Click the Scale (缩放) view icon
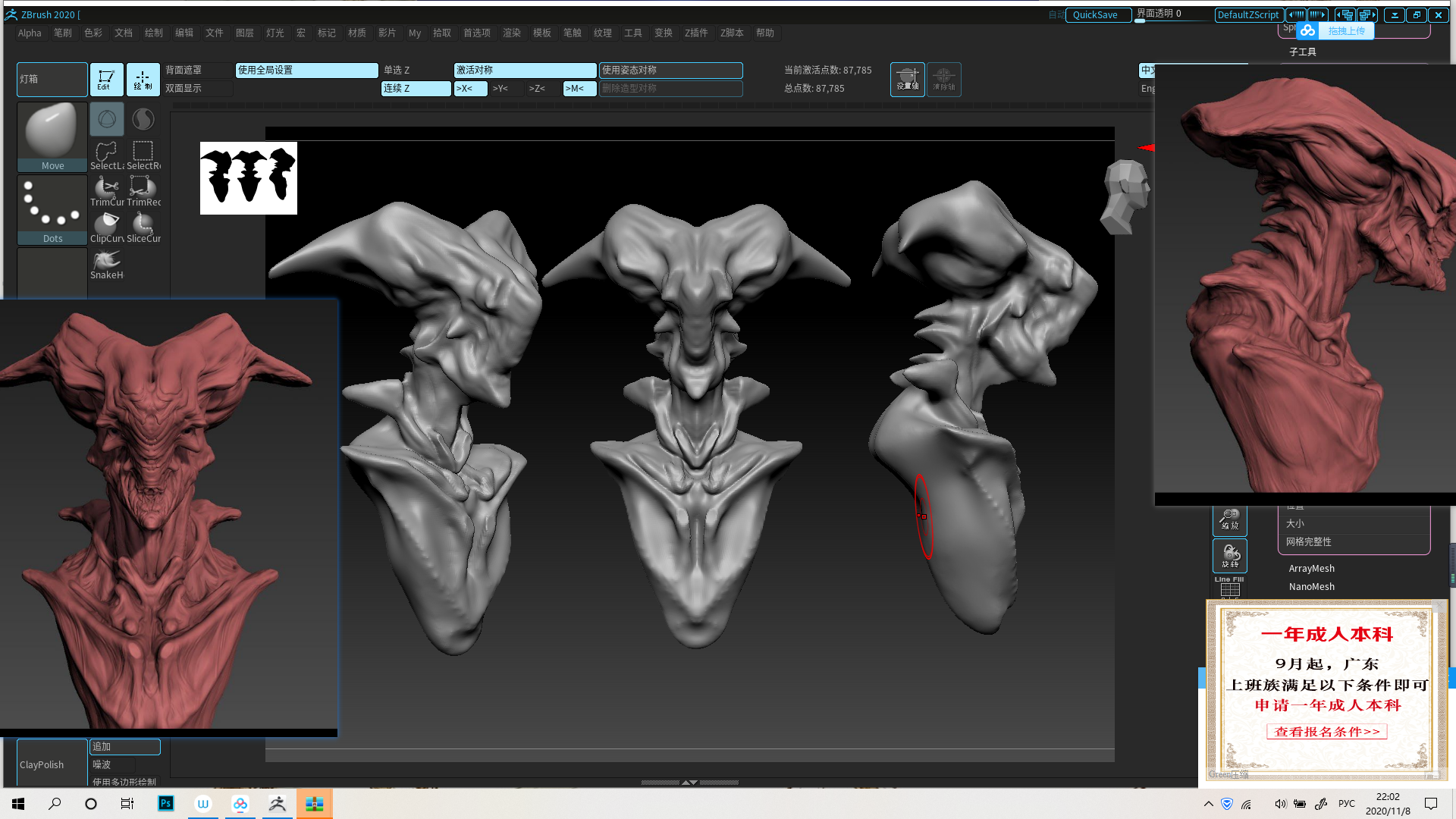 coord(1229,519)
